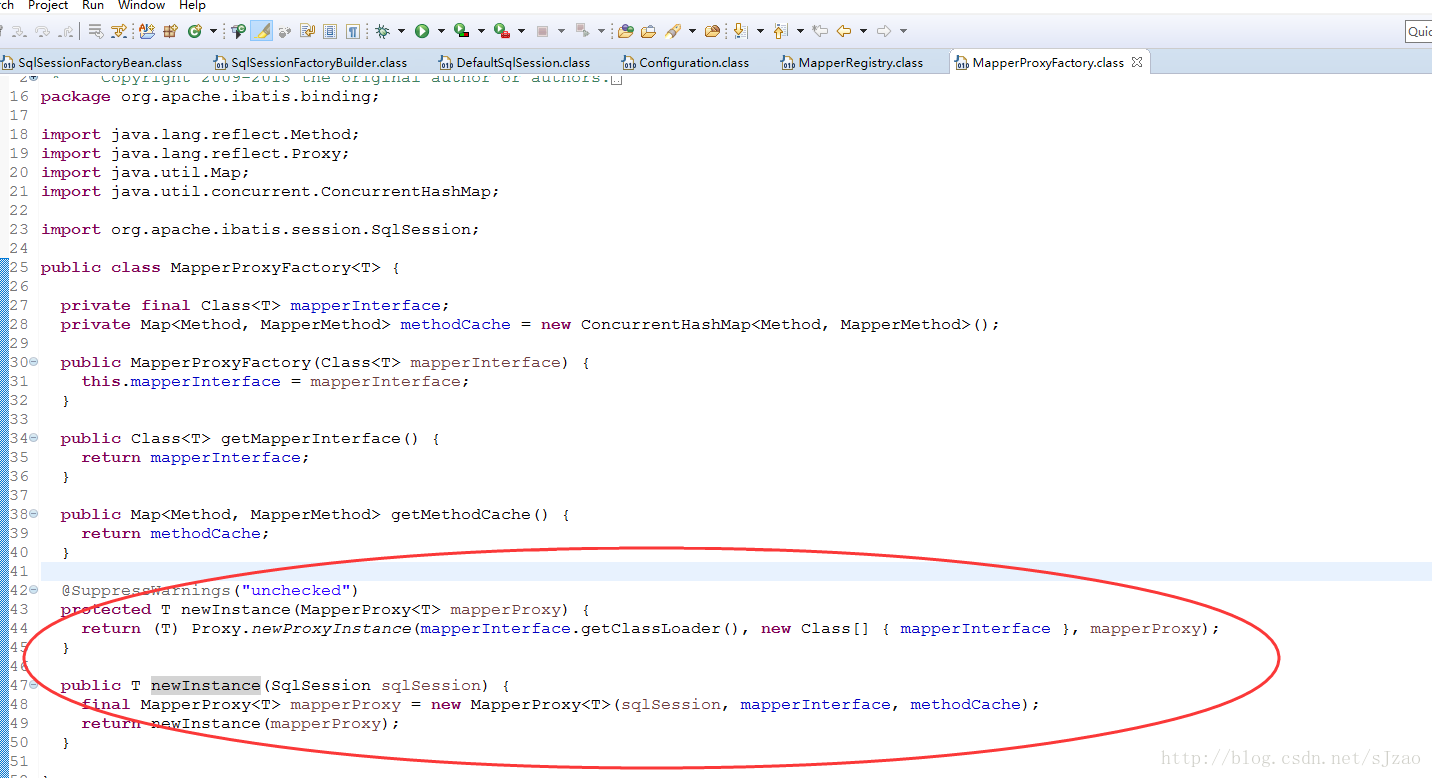Click 'return methodCache;' on line 39
The width and height of the screenshot is (1432, 778).
(175, 534)
